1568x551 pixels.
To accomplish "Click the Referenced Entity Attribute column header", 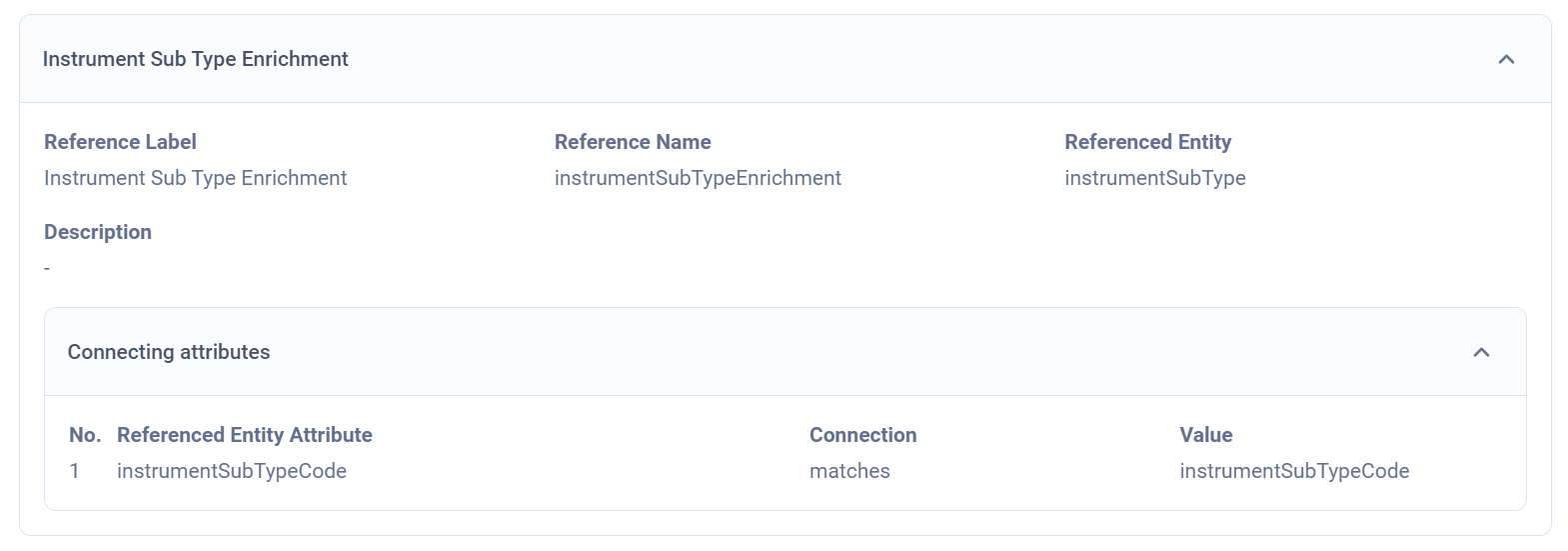I will click(x=244, y=435).
